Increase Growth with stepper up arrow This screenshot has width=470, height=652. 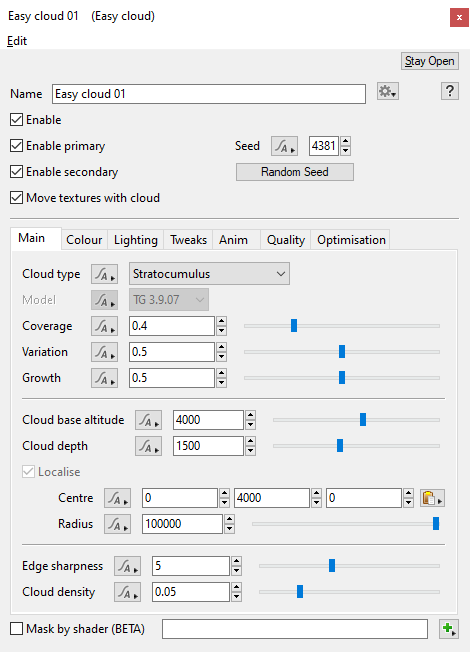(221, 373)
